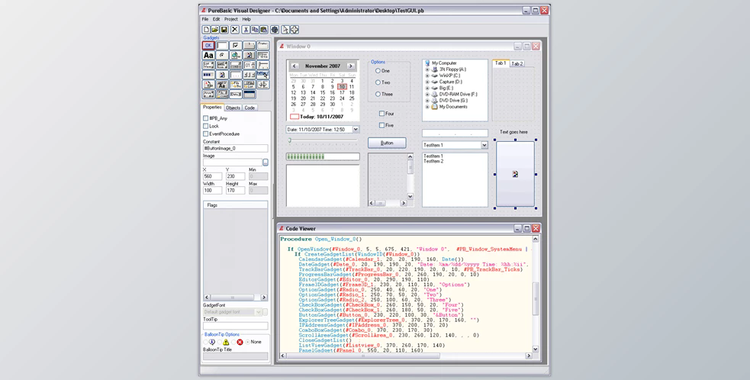The width and height of the screenshot is (750, 380).
Task: Click the ToolTip input field
Action: click(235, 326)
